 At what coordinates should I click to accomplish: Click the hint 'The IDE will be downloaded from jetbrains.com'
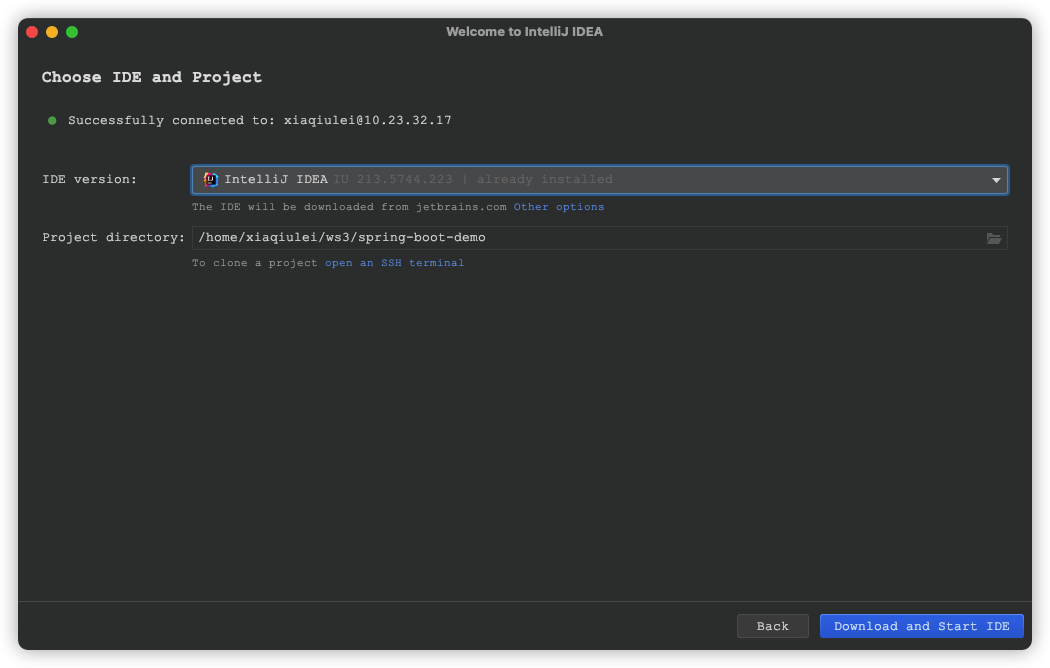[350, 207]
